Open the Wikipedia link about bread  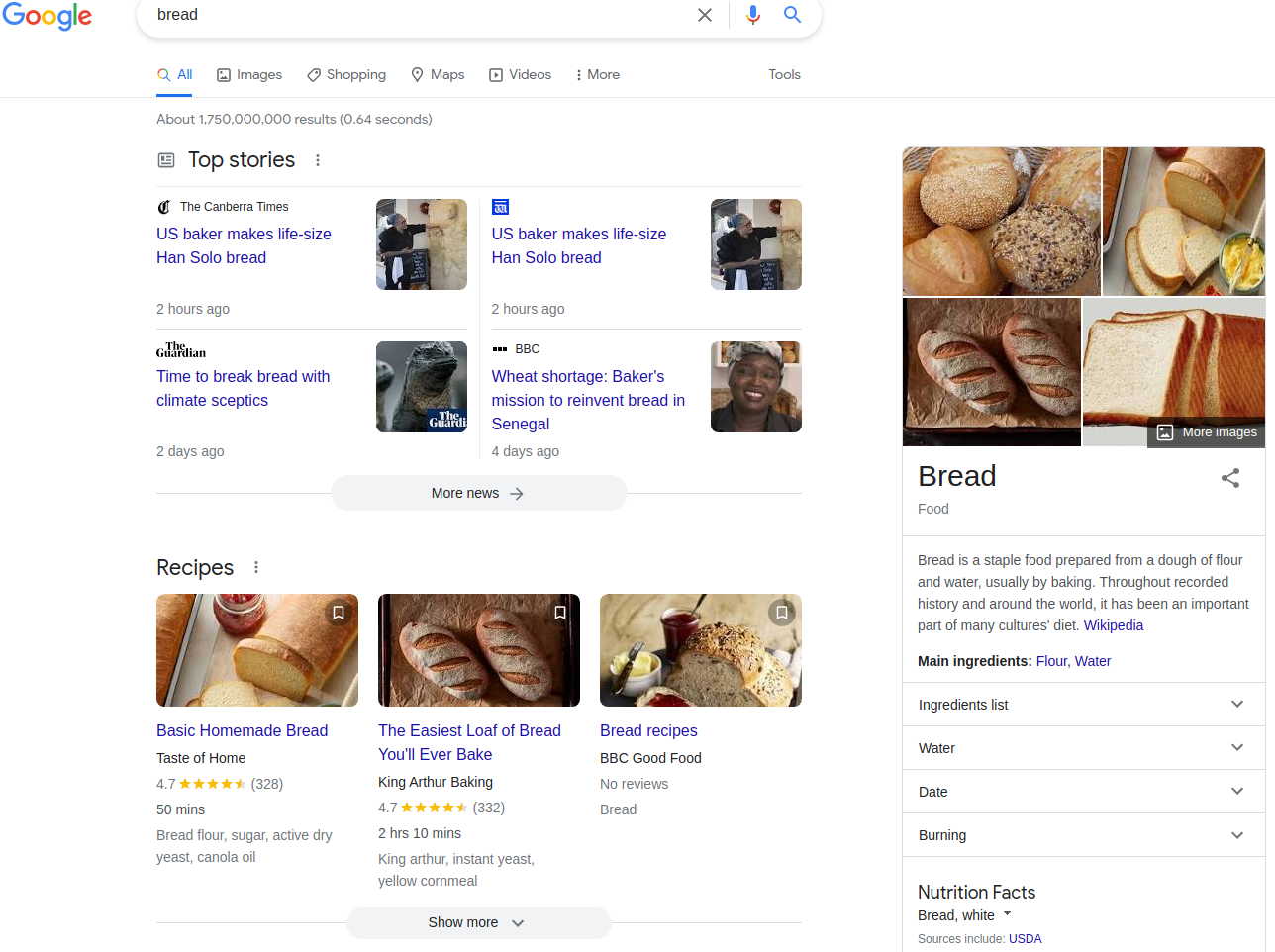(1113, 624)
